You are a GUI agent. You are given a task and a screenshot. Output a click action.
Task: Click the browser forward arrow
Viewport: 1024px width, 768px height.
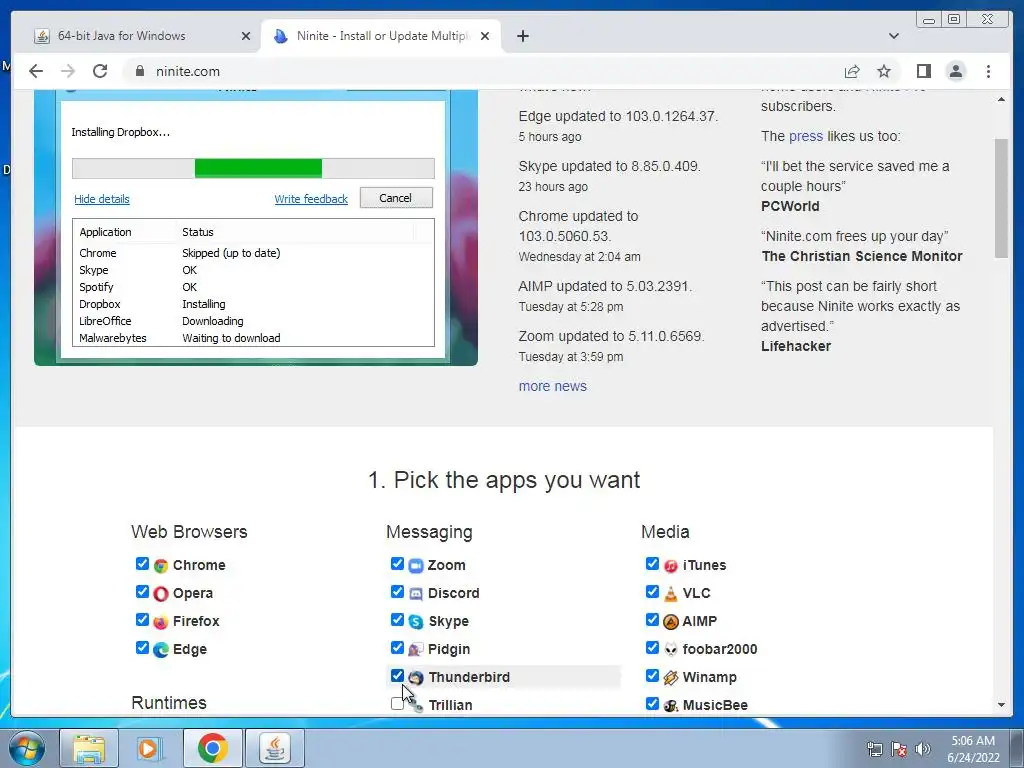pyautogui.click(x=67, y=71)
